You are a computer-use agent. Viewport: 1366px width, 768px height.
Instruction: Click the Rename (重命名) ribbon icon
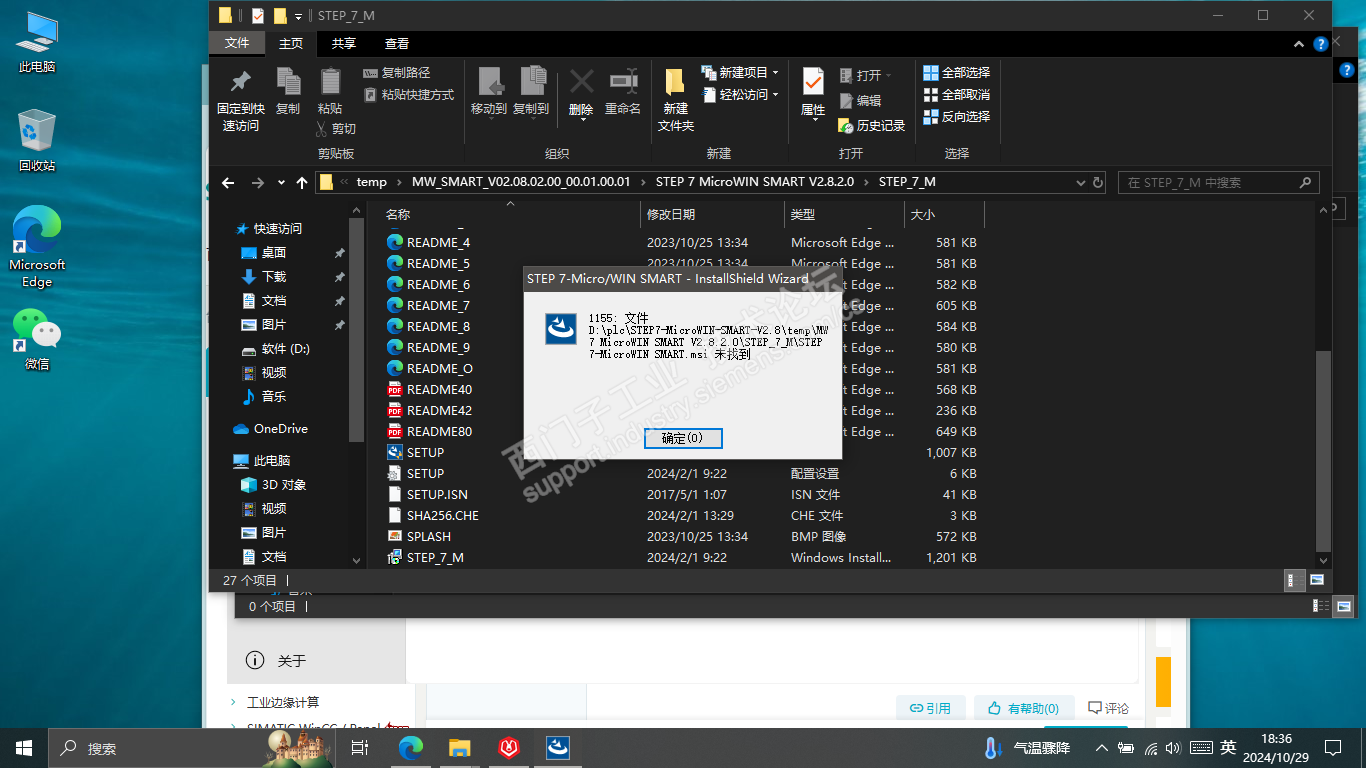tap(623, 92)
